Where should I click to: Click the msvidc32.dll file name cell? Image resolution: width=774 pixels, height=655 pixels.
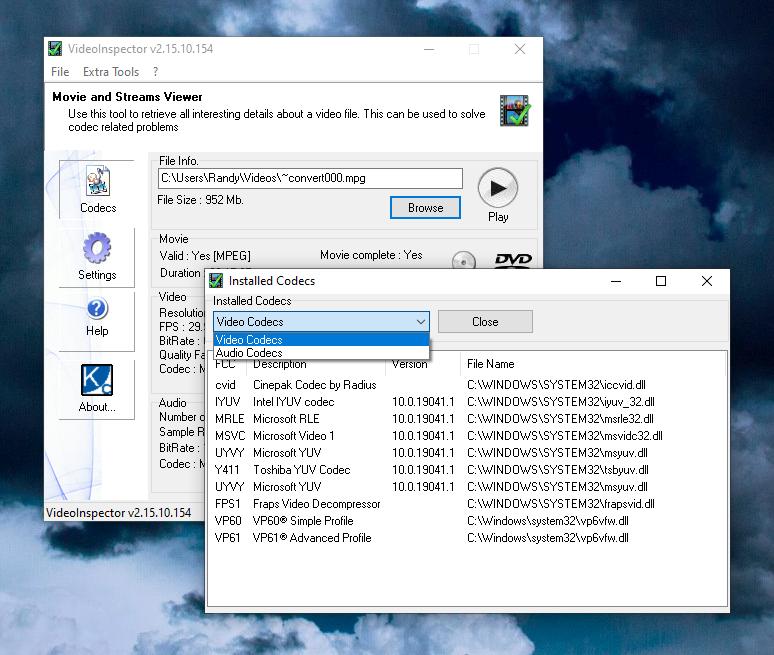click(565, 436)
